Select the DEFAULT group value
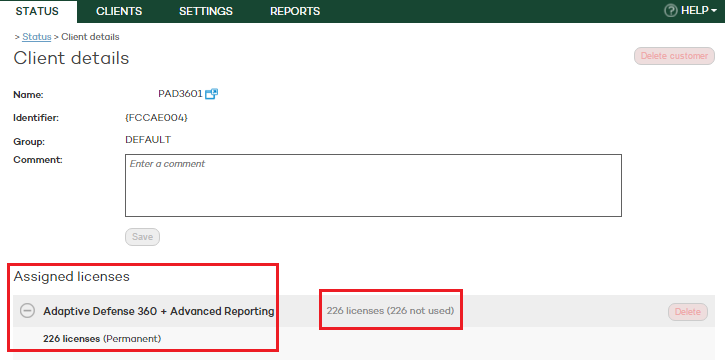The width and height of the screenshot is (725, 360). pos(148,140)
